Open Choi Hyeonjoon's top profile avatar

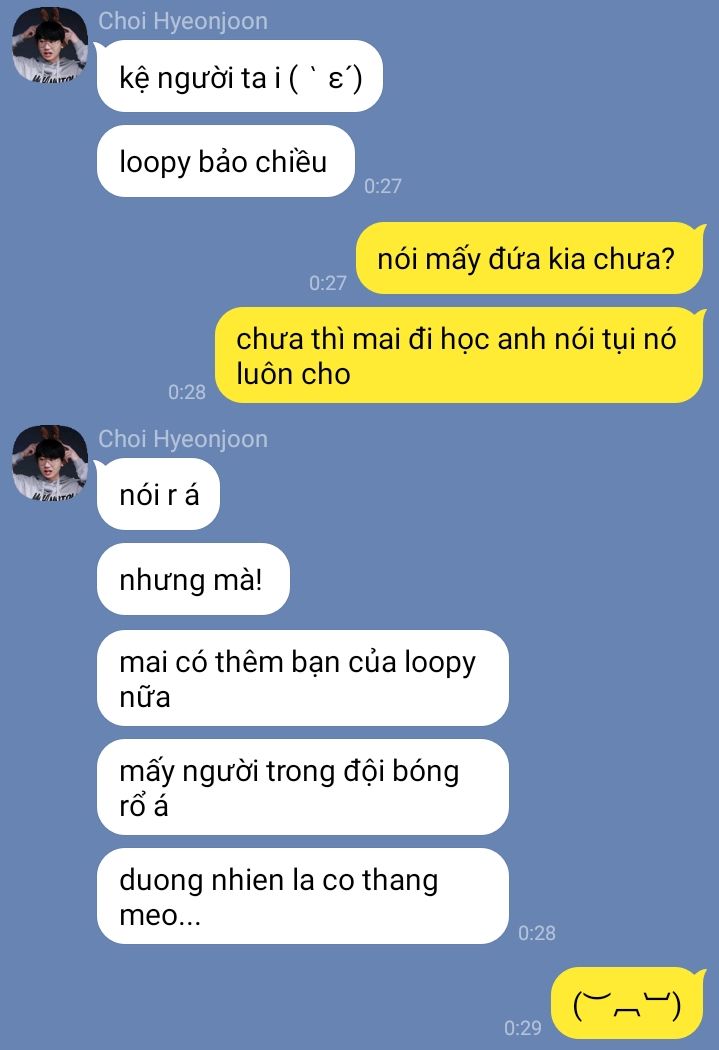pos(50,45)
